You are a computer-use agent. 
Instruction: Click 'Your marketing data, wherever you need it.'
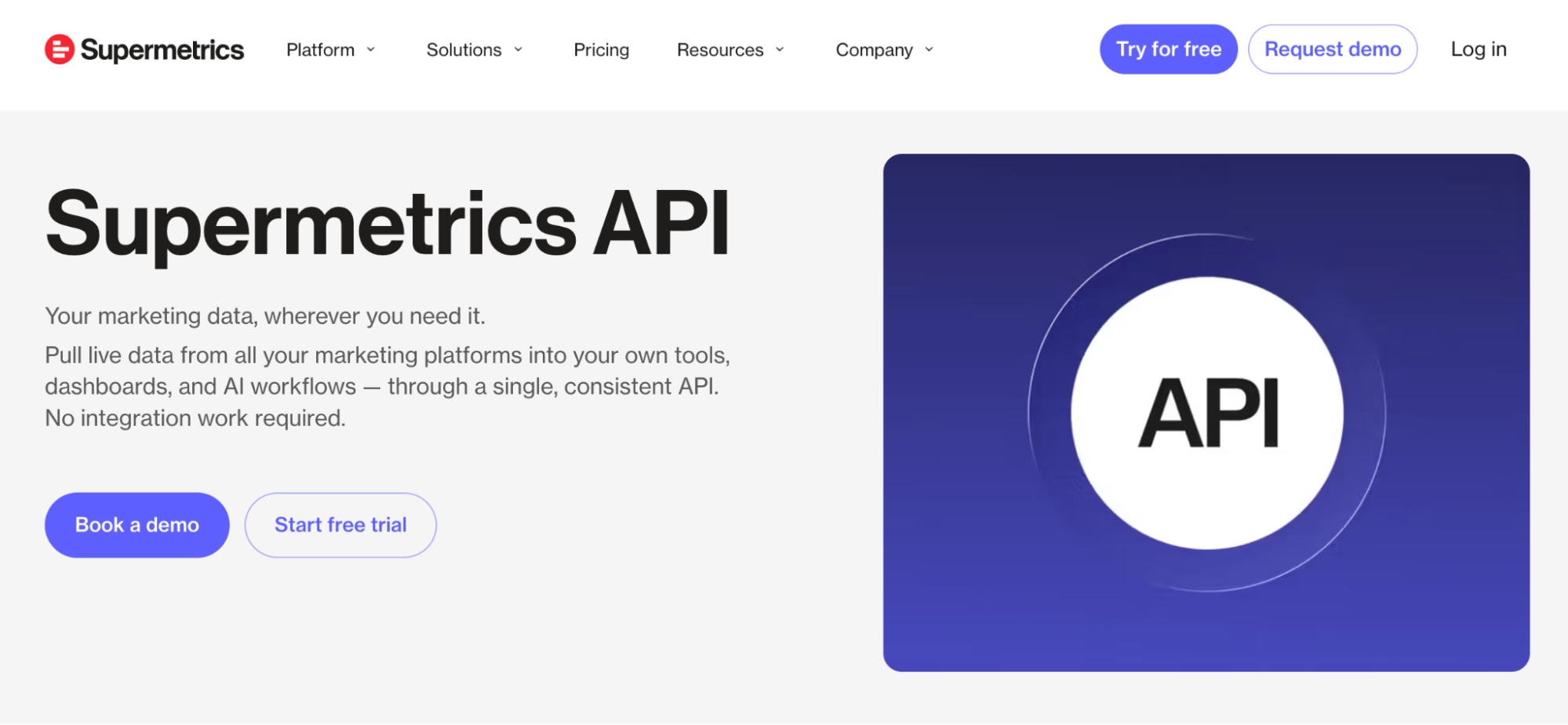coord(265,316)
